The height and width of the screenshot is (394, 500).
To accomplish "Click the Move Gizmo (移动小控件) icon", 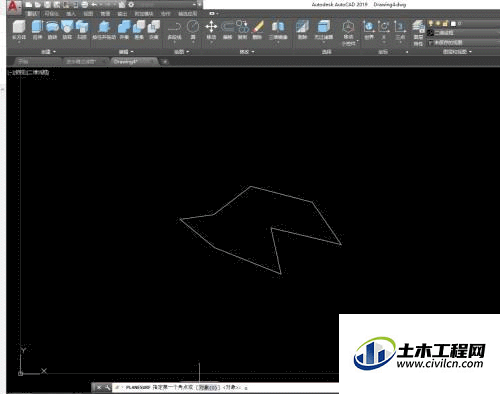I will pos(348,32).
